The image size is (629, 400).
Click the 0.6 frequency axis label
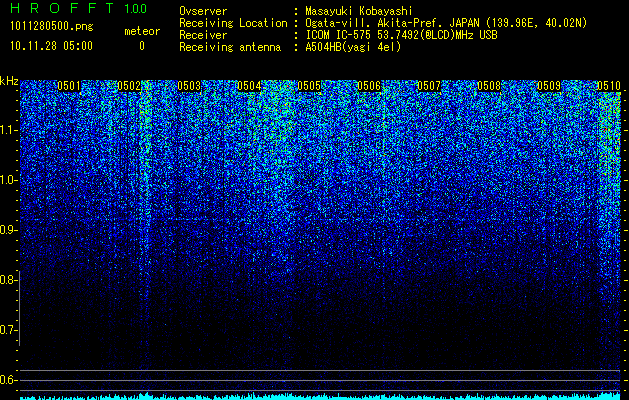pos(9,380)
